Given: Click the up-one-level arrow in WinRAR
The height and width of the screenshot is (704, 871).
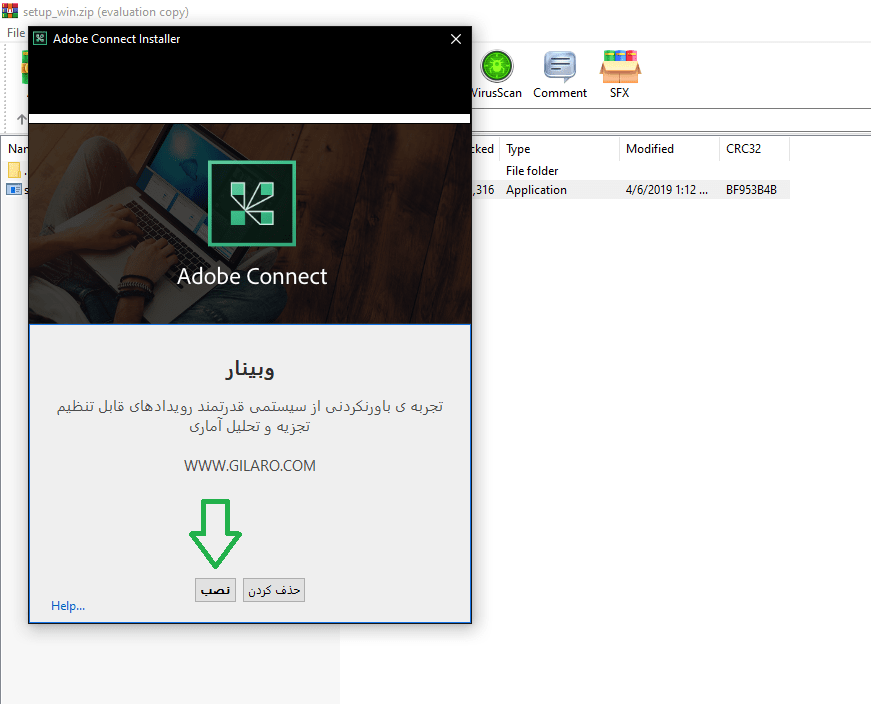Looking at the screenshot, I should click(x=22, y=119).
